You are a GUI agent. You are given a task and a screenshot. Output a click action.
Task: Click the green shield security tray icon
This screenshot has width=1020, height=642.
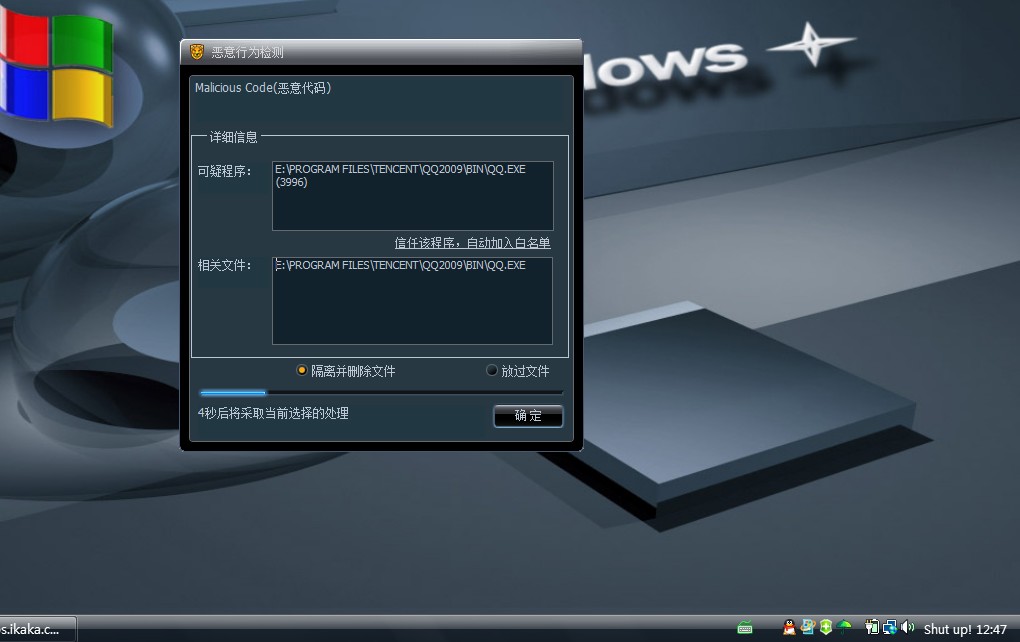825,627
